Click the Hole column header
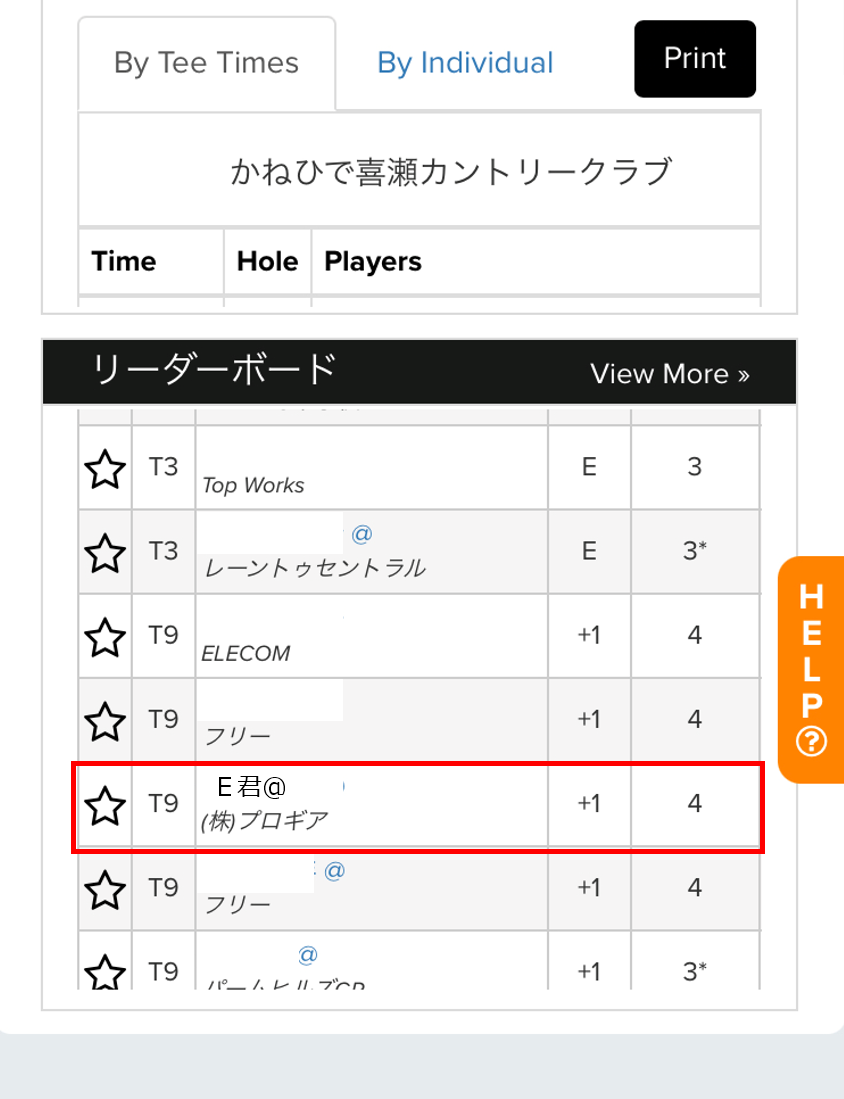 [267, 261]
